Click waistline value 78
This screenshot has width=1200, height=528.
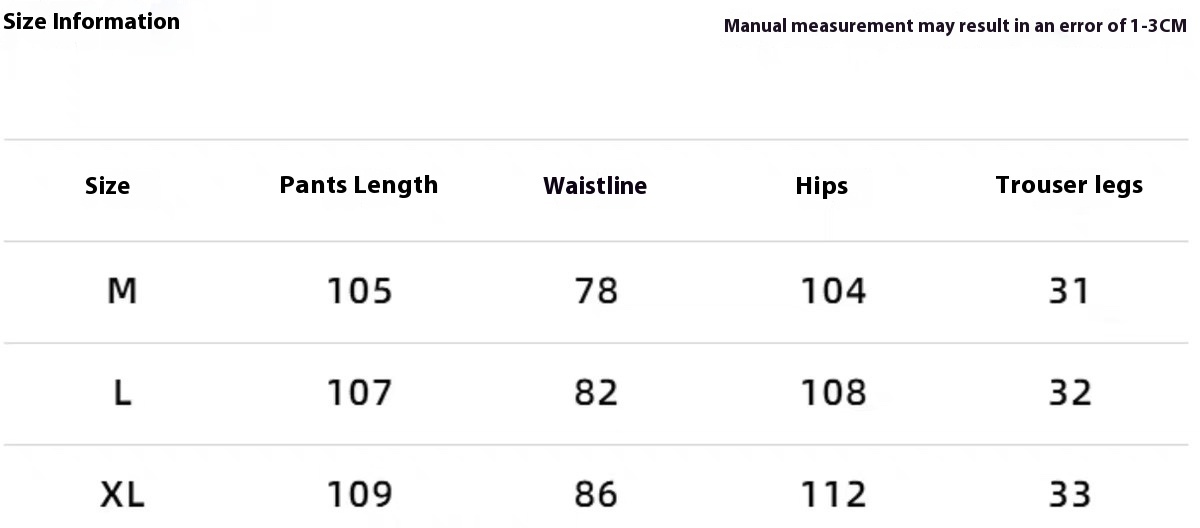tap(596, 291)
